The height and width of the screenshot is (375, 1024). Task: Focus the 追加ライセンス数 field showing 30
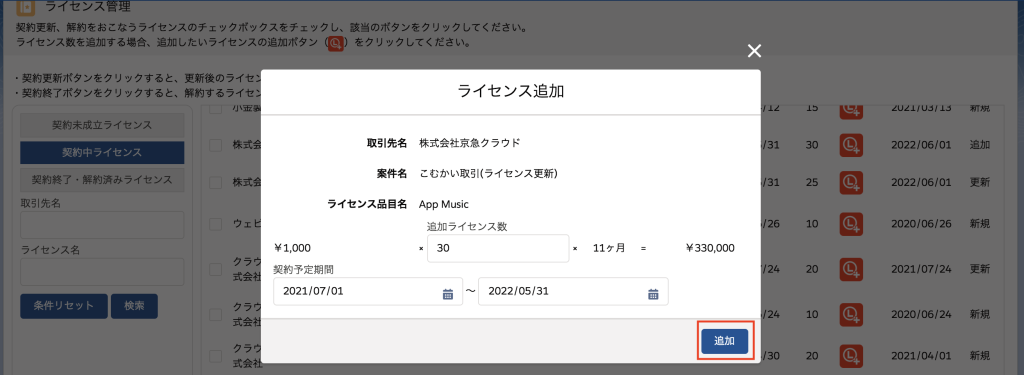tap(498, 248)
